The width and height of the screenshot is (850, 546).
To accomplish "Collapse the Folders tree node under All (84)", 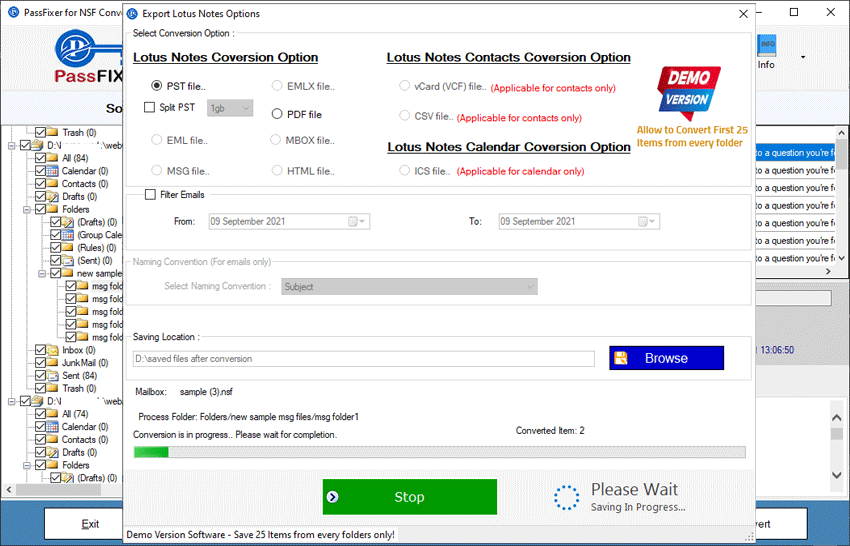I will pos(27,209).
